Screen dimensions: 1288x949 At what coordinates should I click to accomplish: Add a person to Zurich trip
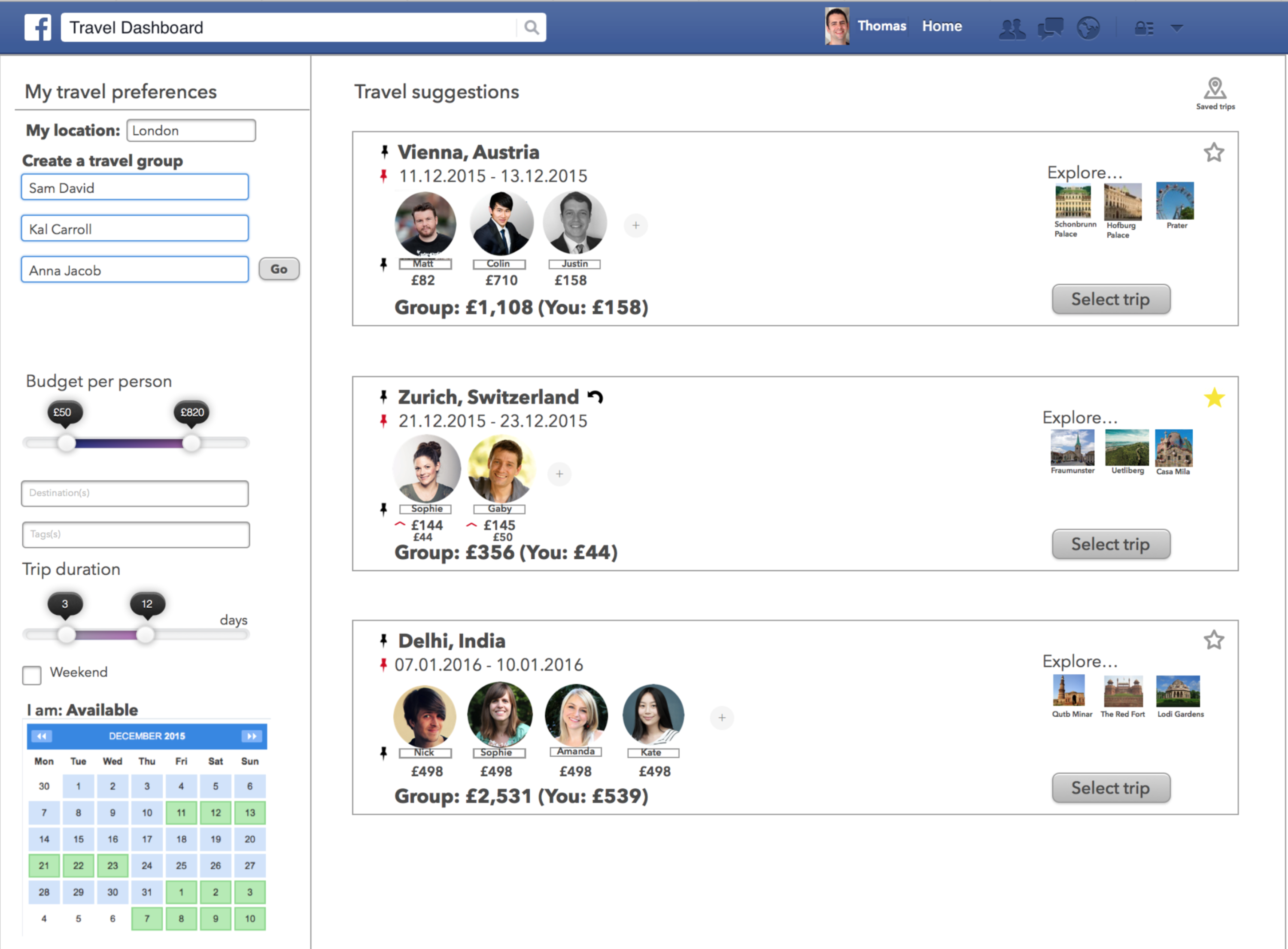[559, 474]
